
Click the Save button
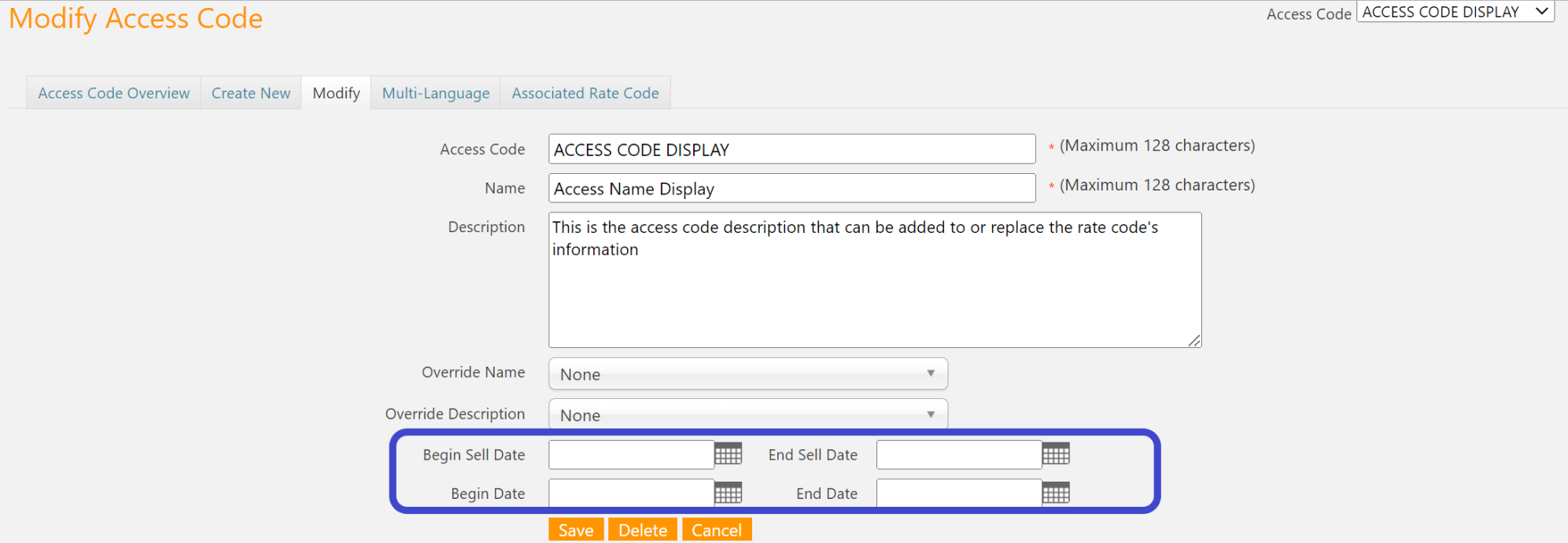[576, 530]
